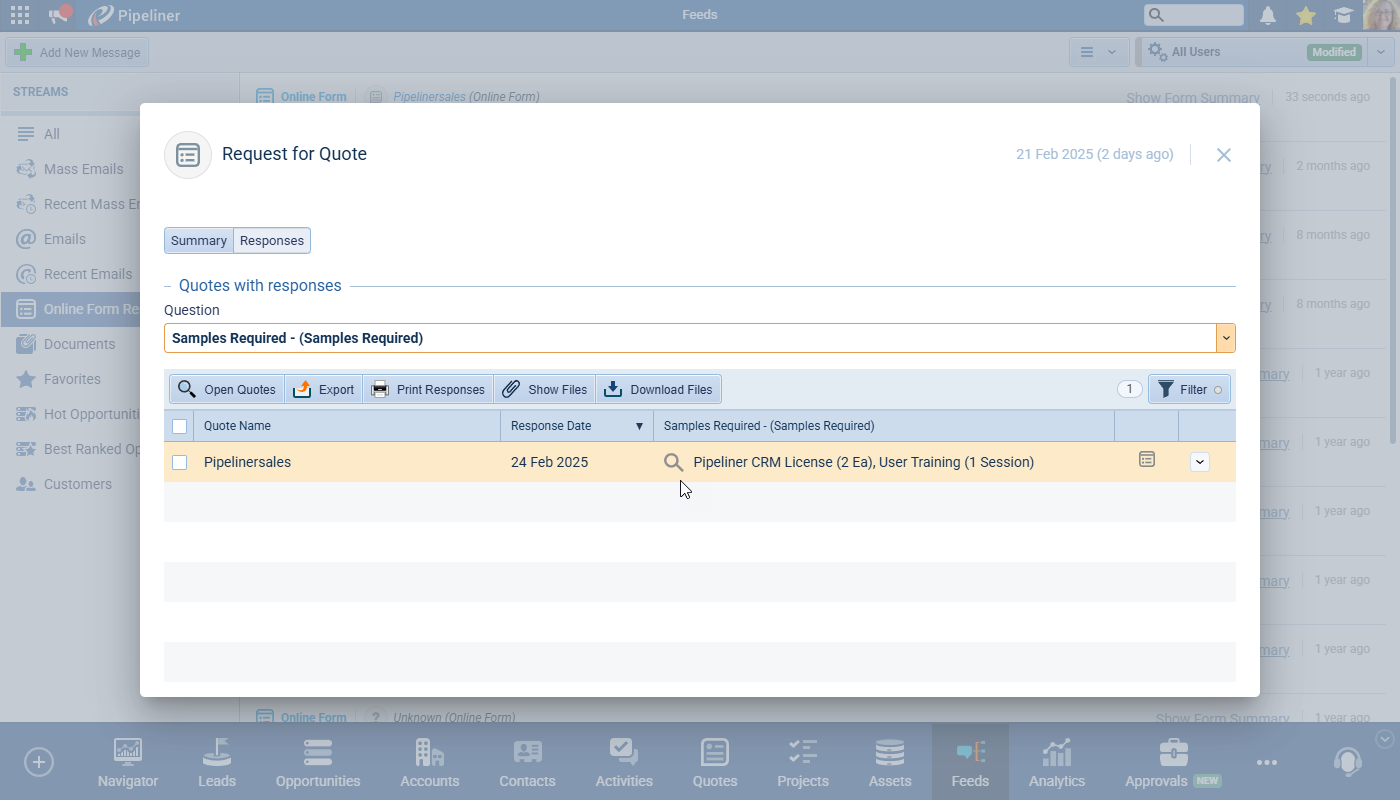
Task: Click the Export button
Action: (324, 390)
